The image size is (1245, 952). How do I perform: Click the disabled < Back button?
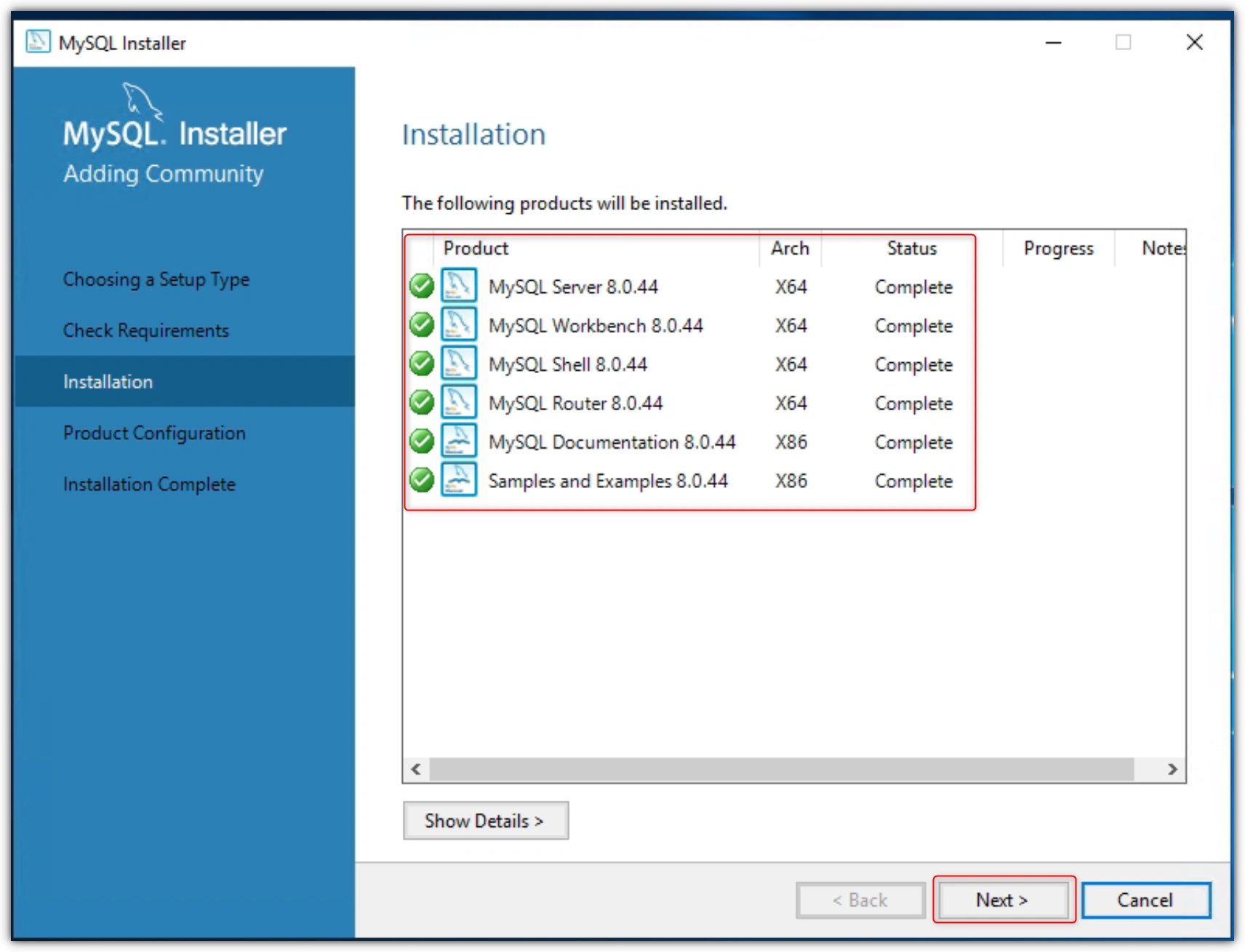pos(860,900)
